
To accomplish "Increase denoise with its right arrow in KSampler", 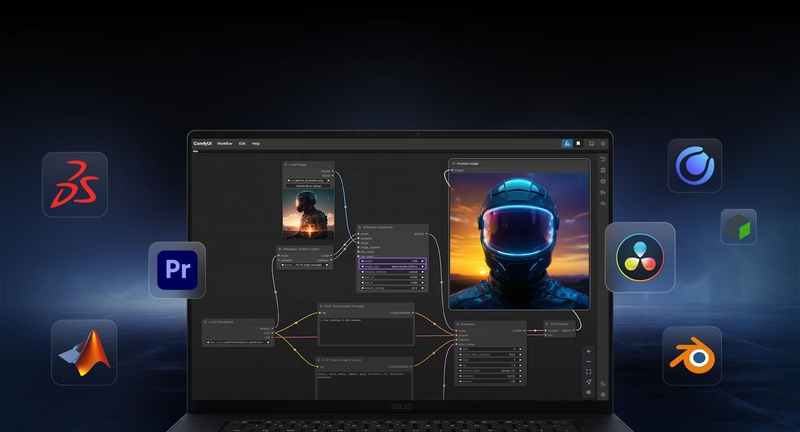I will coord(520,382).
